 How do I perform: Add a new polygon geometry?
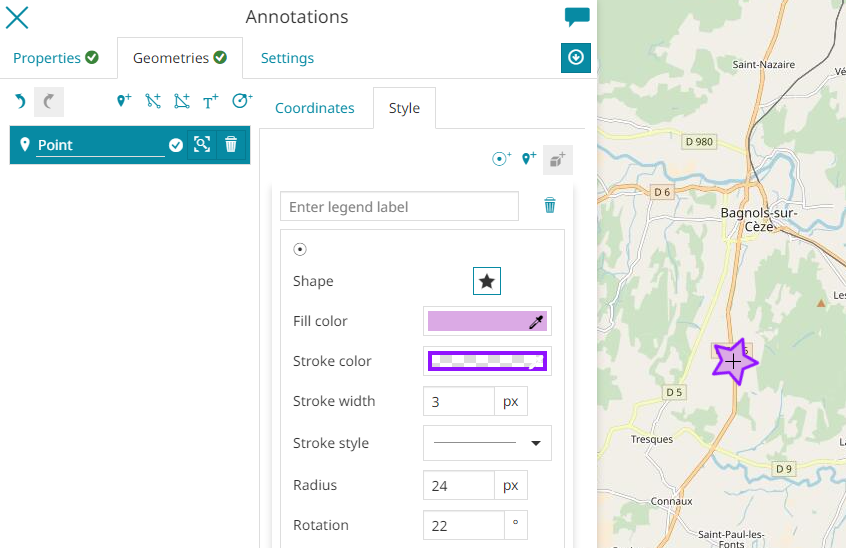coord(181,101)
